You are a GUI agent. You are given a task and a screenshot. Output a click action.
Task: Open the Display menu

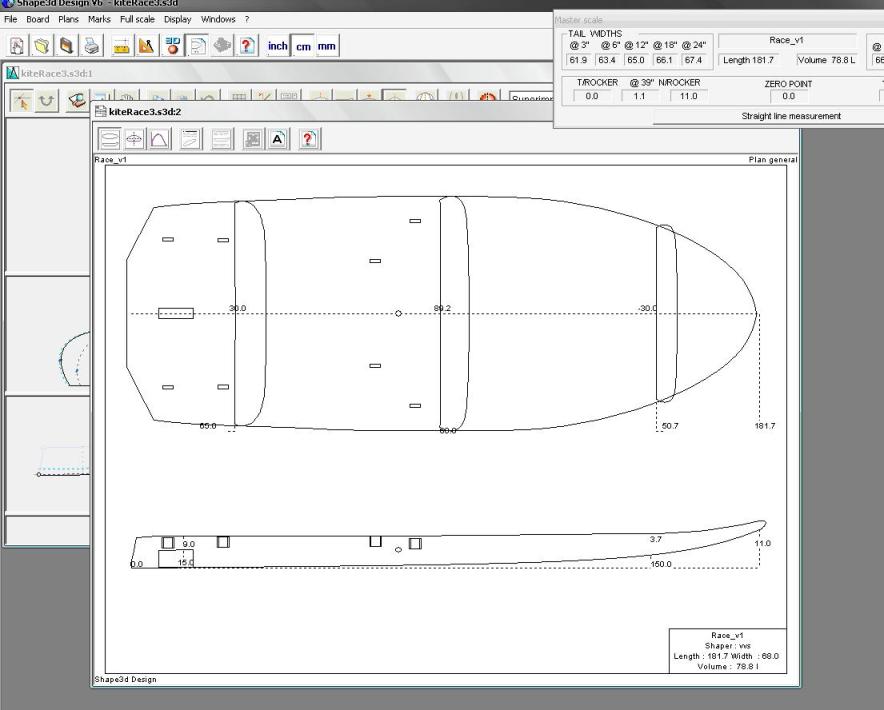(x=177, y=19)
